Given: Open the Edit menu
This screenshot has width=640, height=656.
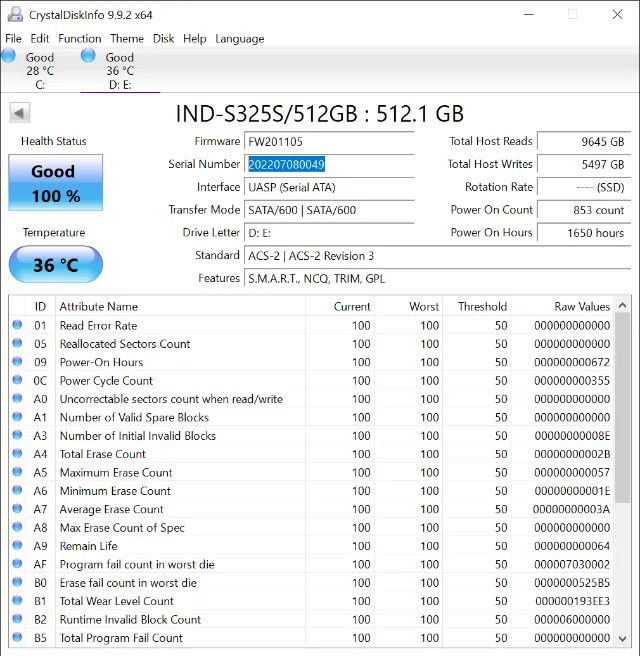Looking at the screenshot, I should [x=40, y=38].
